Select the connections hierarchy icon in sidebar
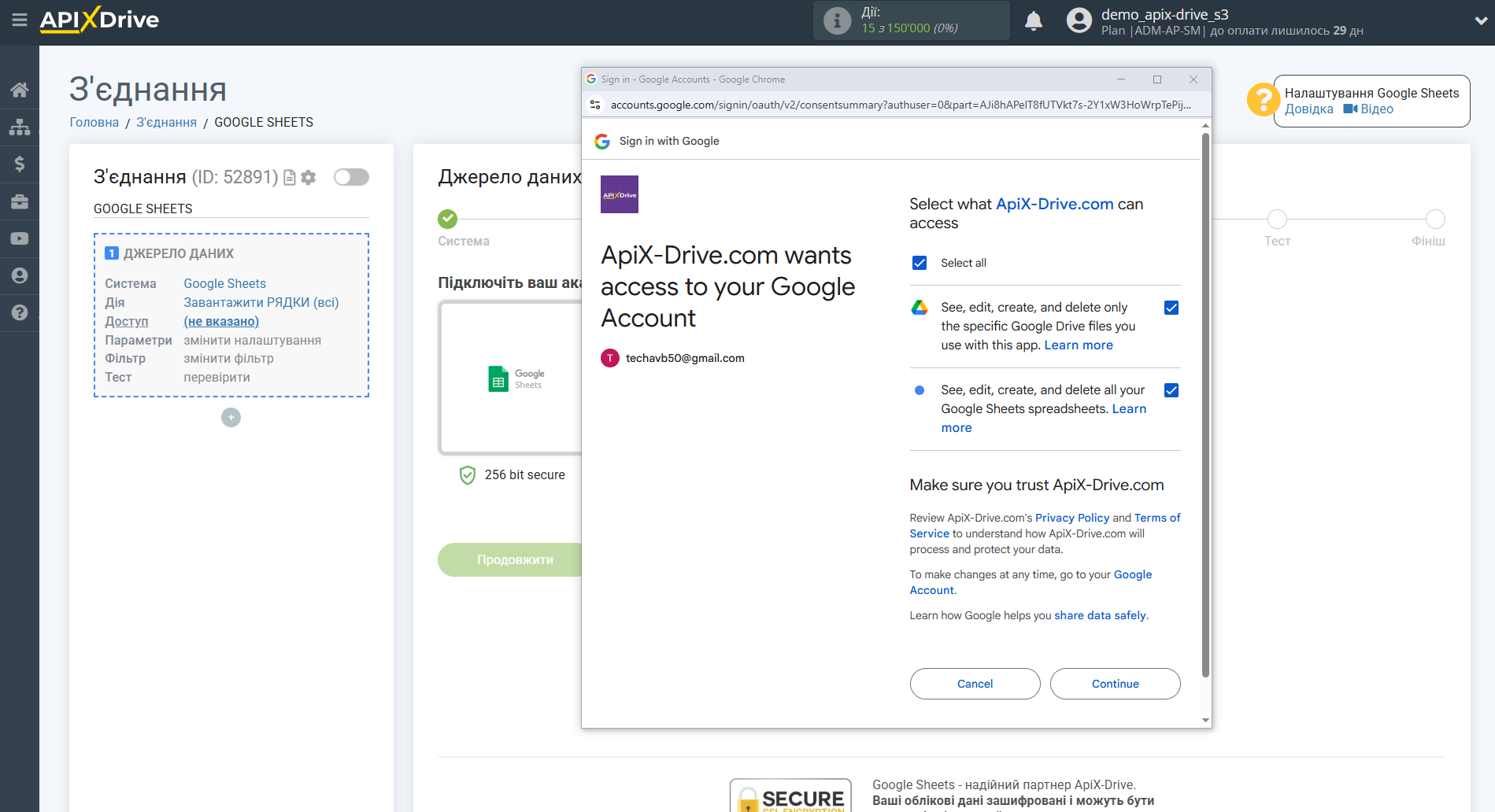Viewport: 1495px width, 812px height. [20, 126]
